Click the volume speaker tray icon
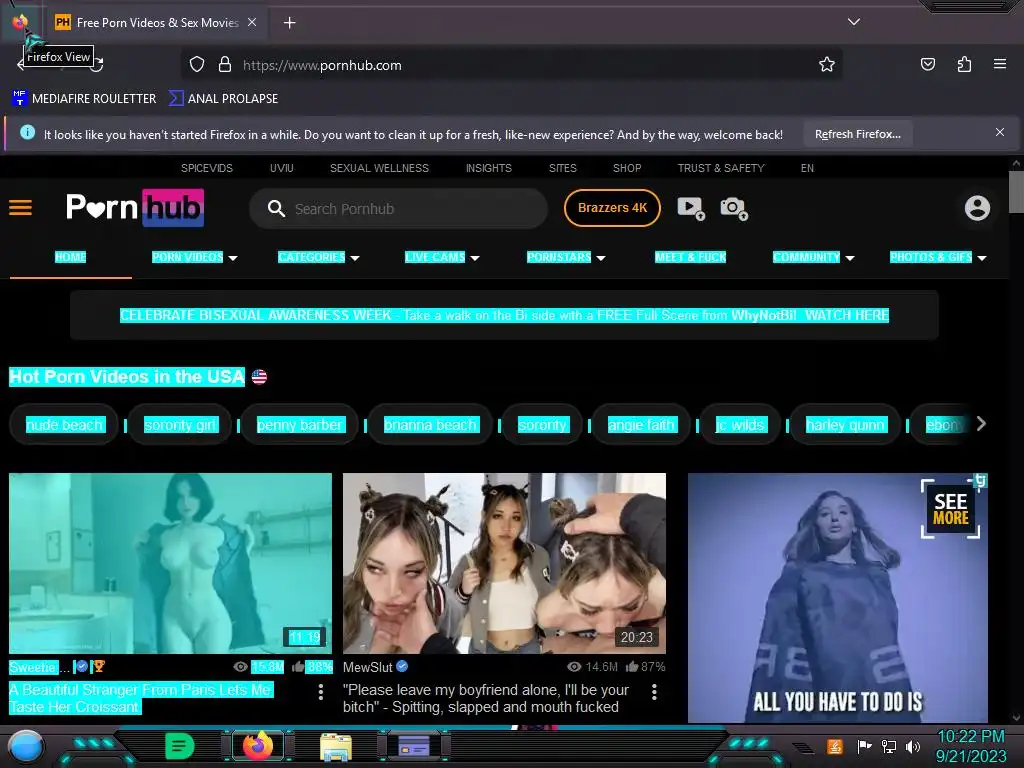The height and width of the screenshot is (768, 1024). (912, 746)
